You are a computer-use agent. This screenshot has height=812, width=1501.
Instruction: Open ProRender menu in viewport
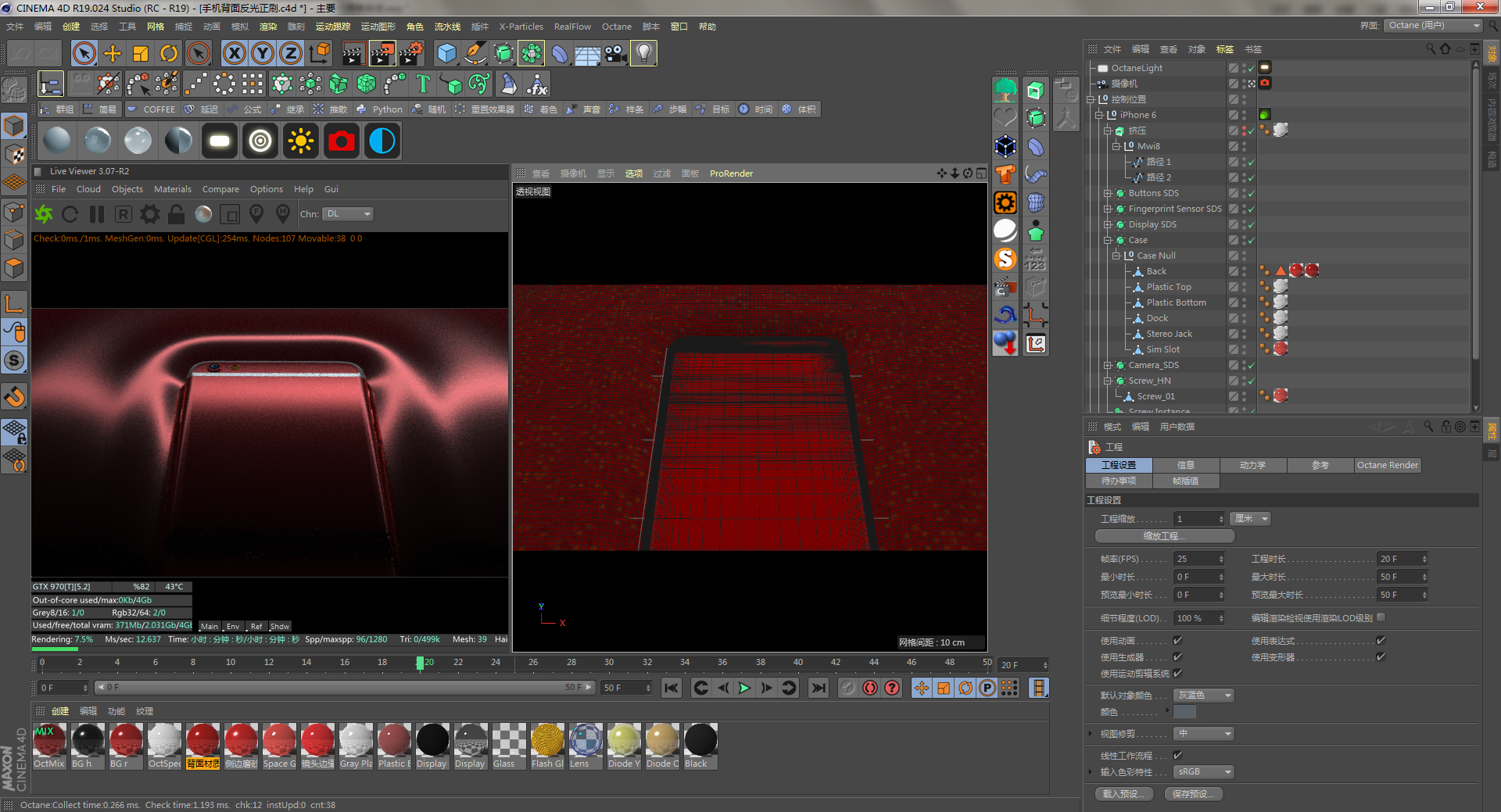(731, 173)
